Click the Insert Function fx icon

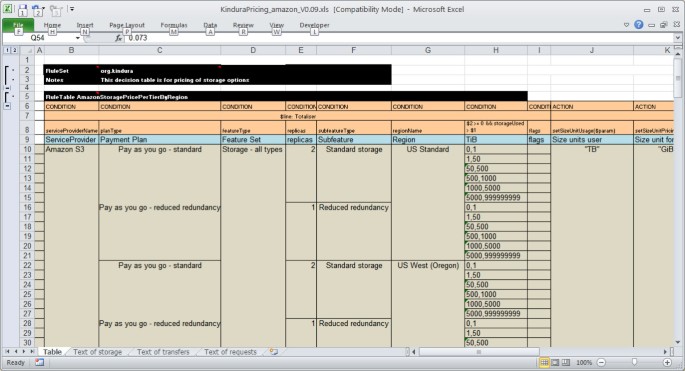click(x=118, y=38)
